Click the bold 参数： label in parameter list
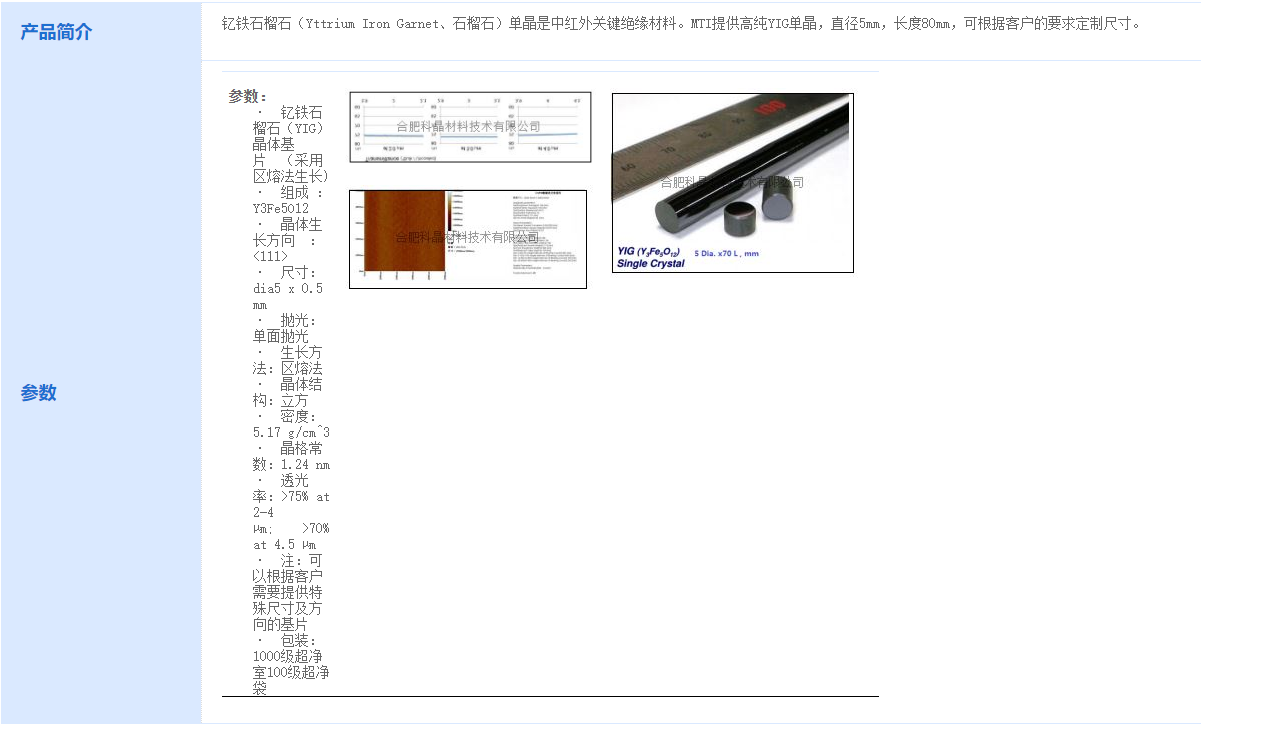This screenshot has height=730, width=1273. click(248, 96)
